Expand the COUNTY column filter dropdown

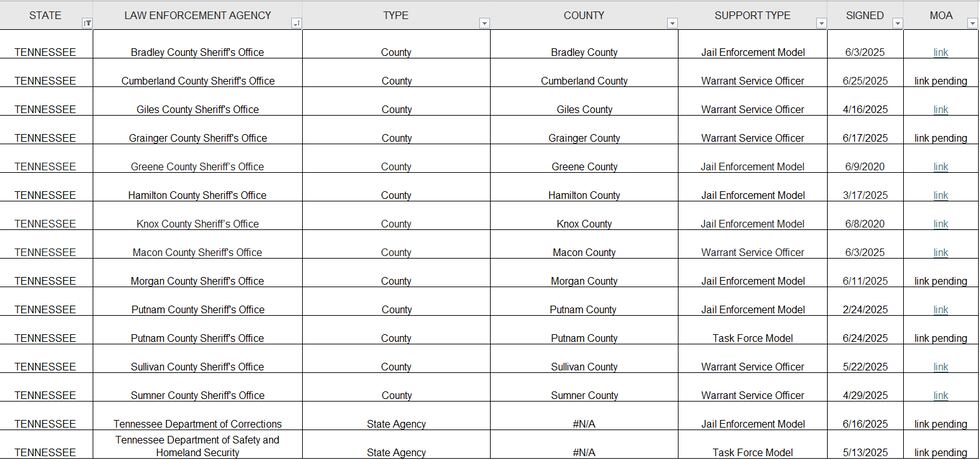[x=672, y=23]
